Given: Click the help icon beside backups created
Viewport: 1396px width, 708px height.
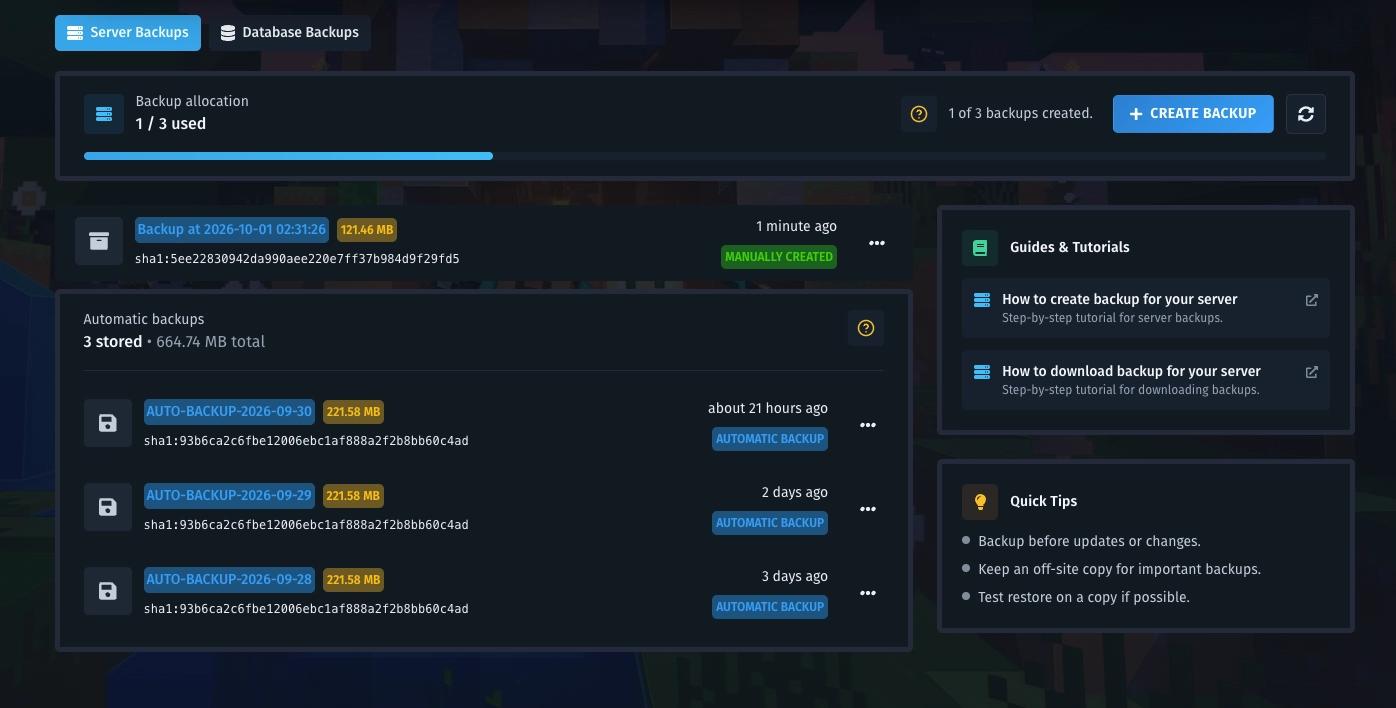Looking at the screenshot, I should [919, 114].
